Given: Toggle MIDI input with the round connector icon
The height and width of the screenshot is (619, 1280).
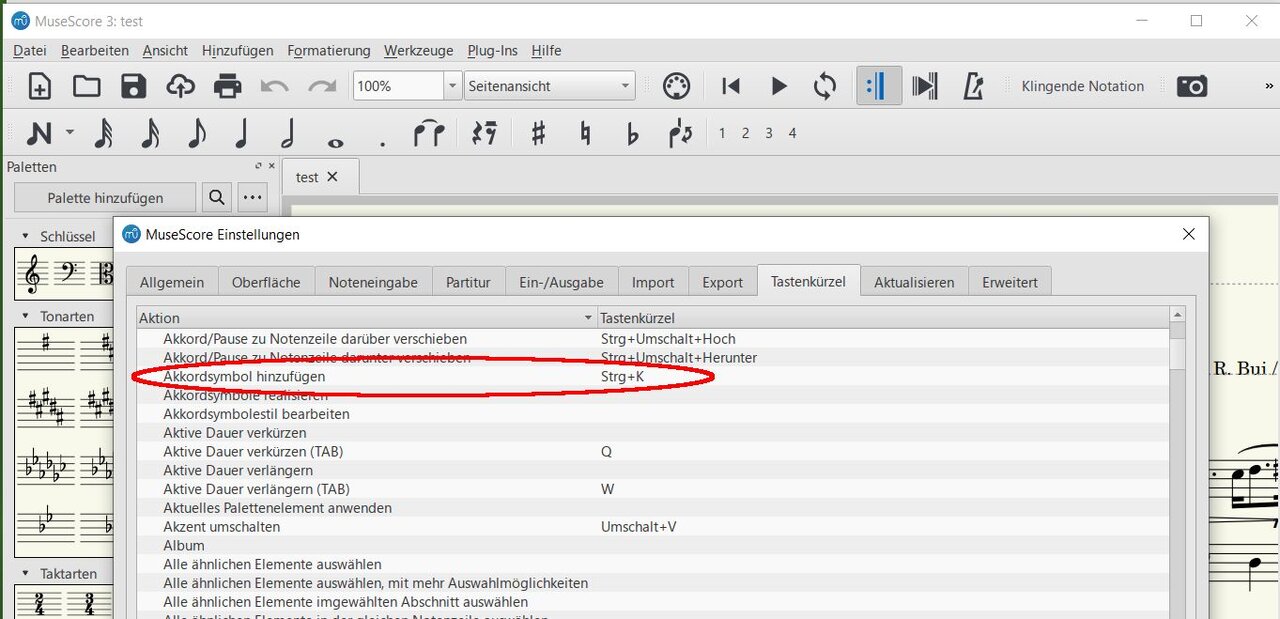Looking at the screenshot, I should tap(677, 86).
